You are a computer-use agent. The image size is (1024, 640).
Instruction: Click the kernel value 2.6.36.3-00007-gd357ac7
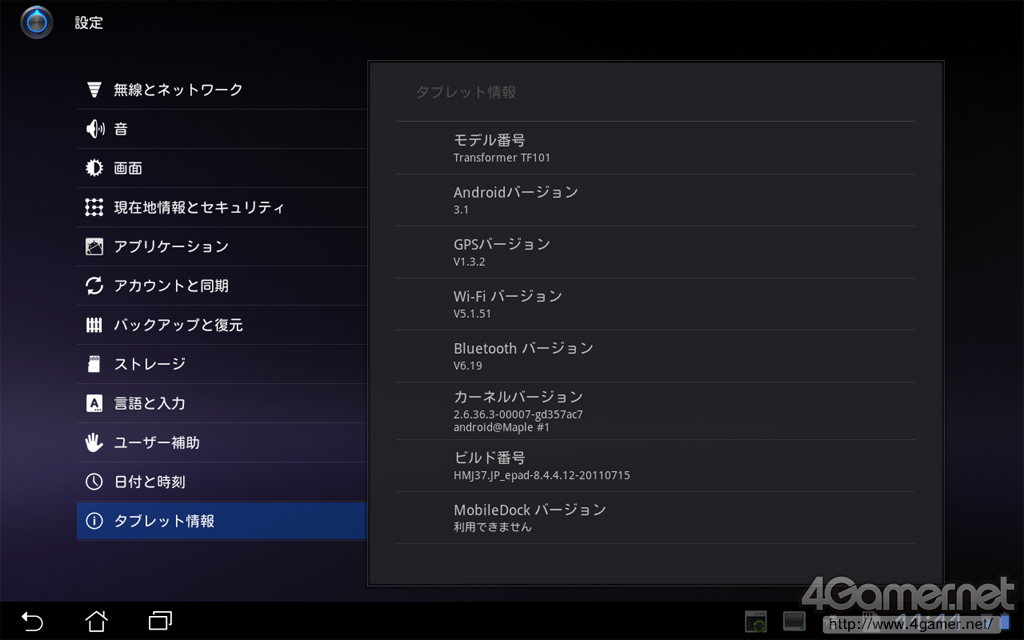point(518,414)
